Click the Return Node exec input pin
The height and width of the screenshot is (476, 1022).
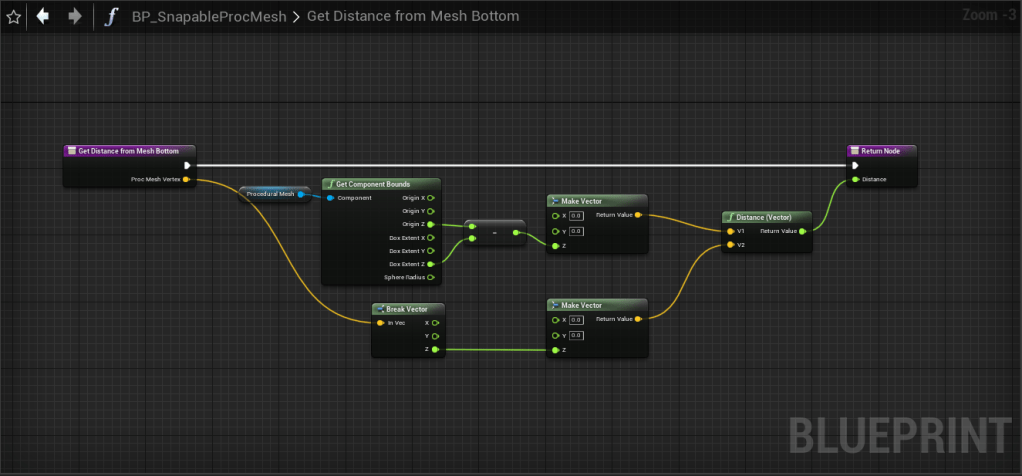pos(854,166)
